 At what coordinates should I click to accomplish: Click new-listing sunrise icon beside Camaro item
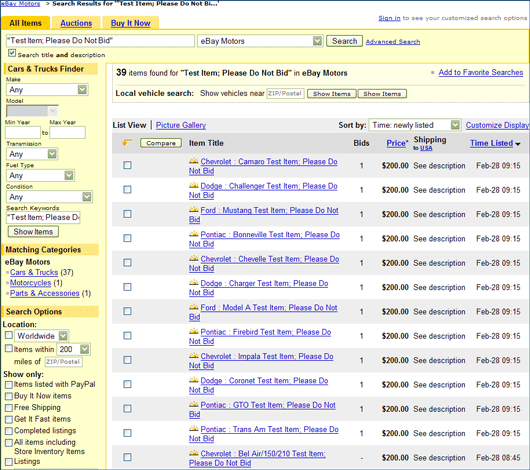[x=193, y=161]
